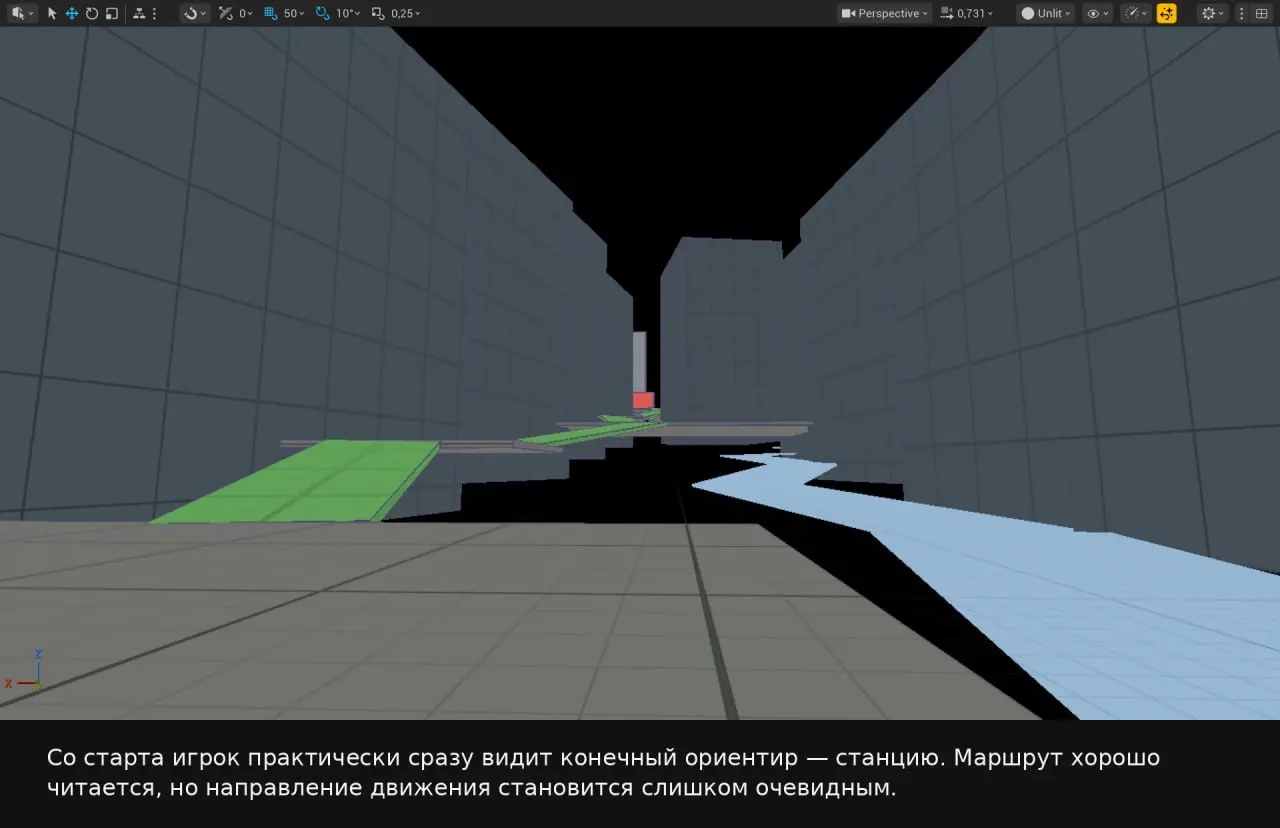Open the surface snapping dropdown
Image resolution: width=1280 pixels, height=828 pixels.
(x=195, y=13)
